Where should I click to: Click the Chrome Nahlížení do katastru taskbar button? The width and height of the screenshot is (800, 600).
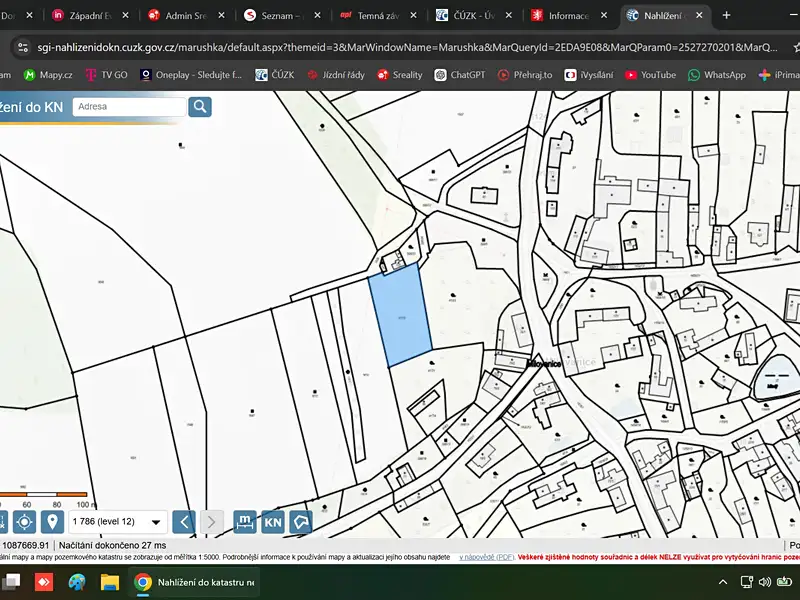point(194,582)
